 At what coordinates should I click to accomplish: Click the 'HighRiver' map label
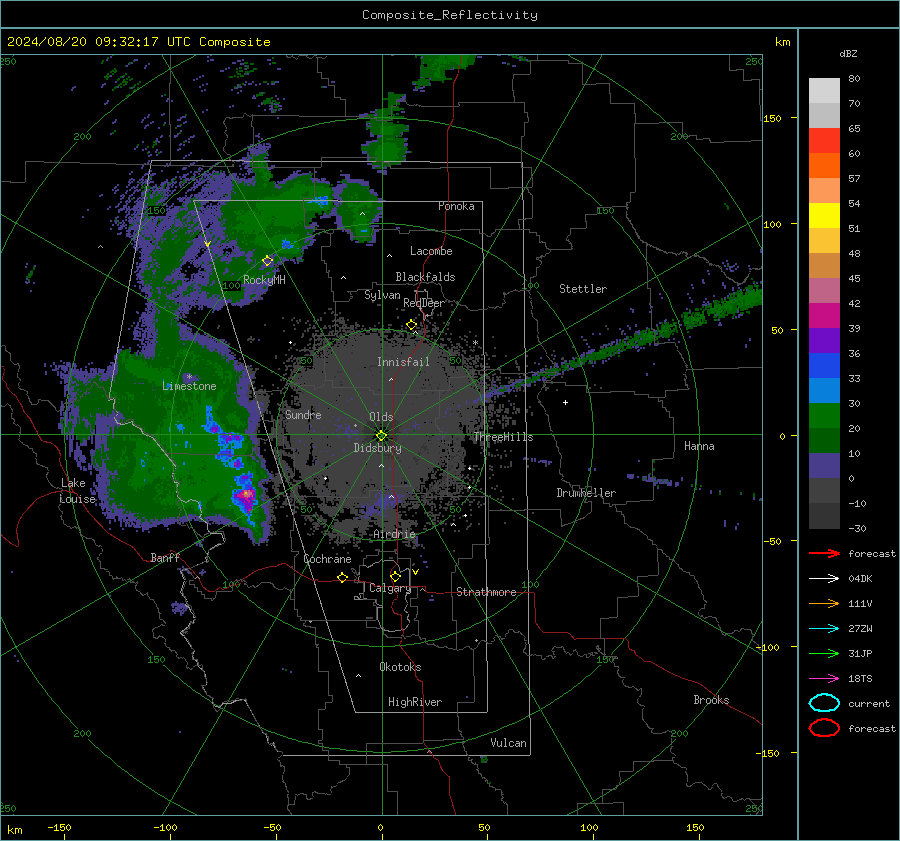[x=415, y=702]
